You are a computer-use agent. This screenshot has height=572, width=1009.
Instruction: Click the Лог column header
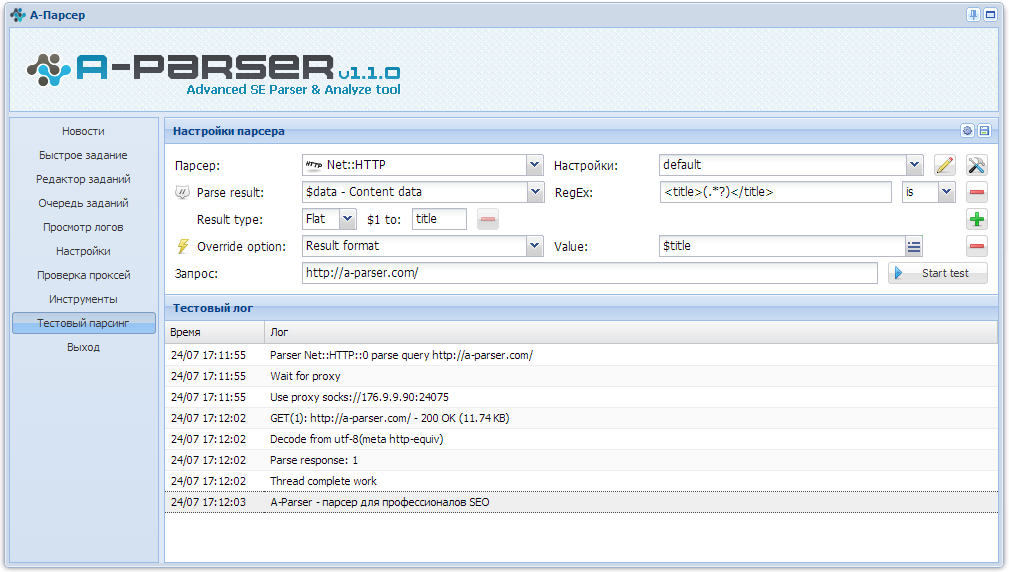click(631, 333)
